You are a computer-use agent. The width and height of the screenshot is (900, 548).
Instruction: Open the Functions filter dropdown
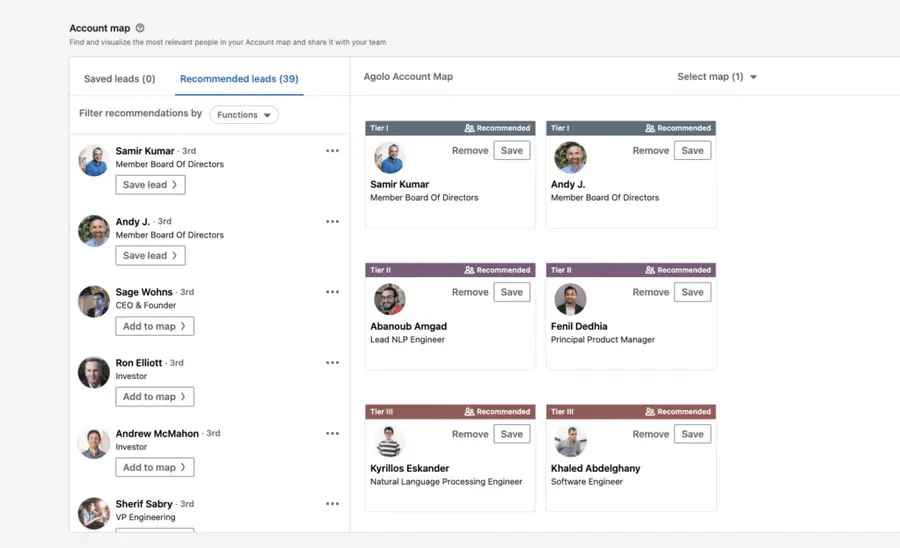(244, 115)
